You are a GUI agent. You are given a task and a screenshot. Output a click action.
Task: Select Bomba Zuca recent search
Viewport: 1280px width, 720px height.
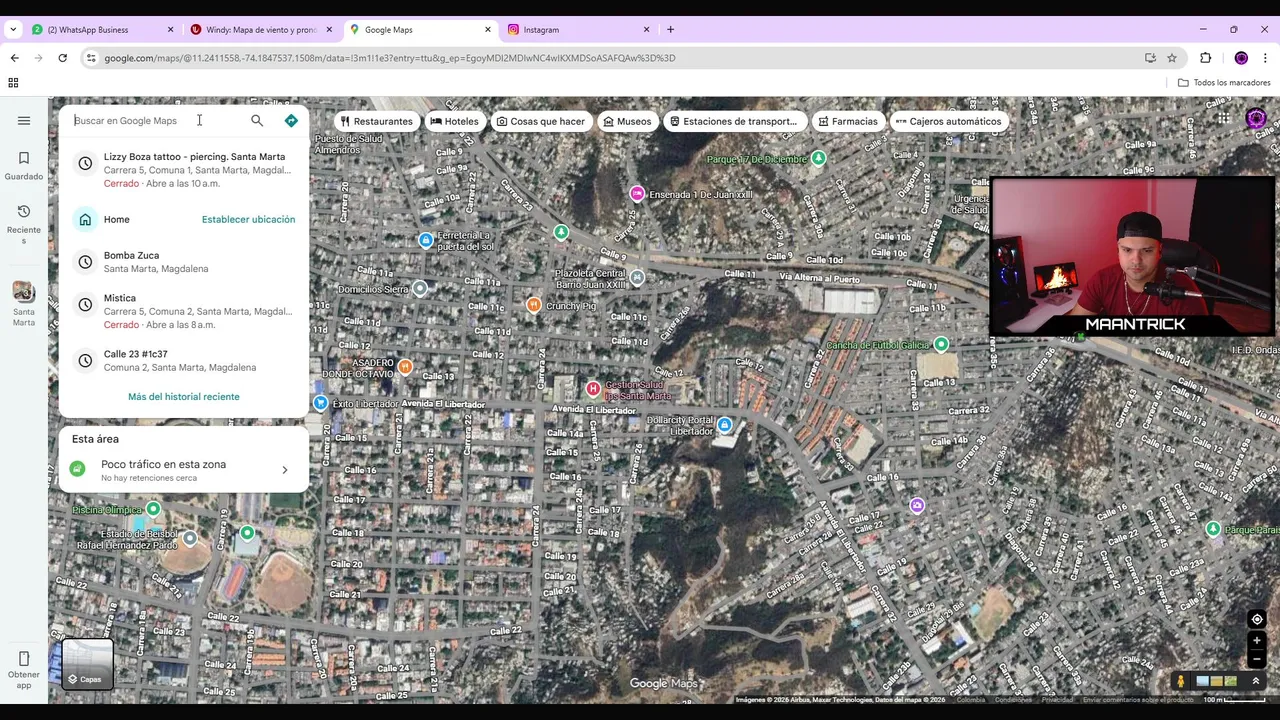coord(184,262)
